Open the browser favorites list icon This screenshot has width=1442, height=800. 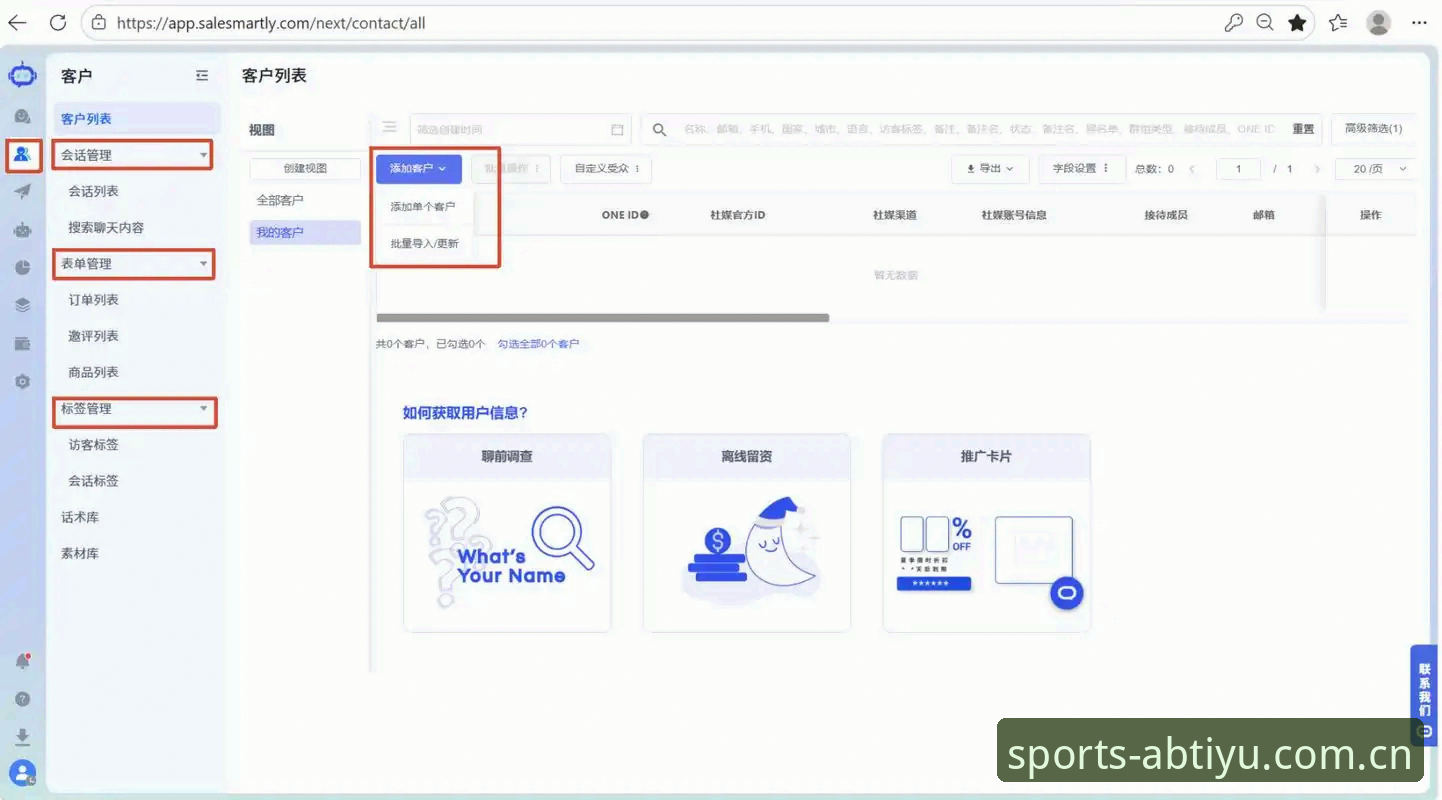1338,22
